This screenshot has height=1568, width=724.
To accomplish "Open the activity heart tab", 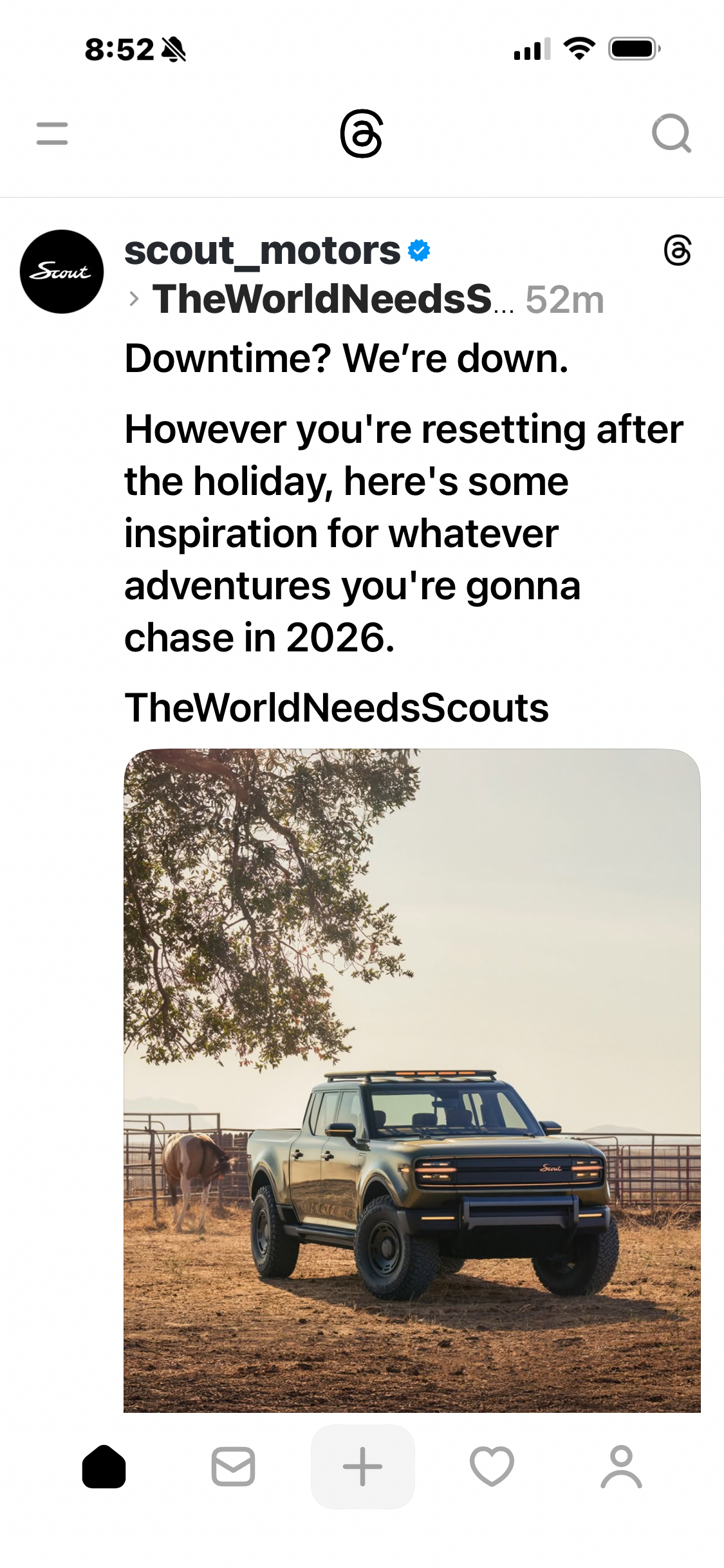I will coord(492,1467).
